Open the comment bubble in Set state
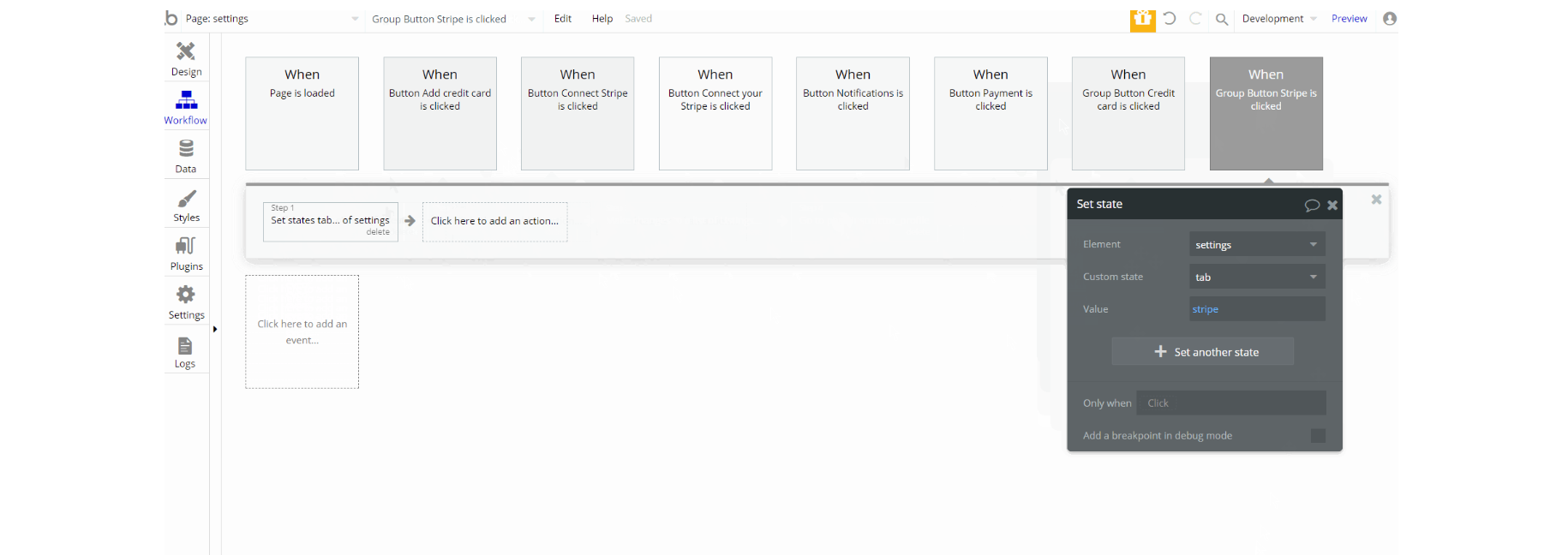Viewport: 1568px width, 555px height. pyautogui.click(x=1311, y=205)
